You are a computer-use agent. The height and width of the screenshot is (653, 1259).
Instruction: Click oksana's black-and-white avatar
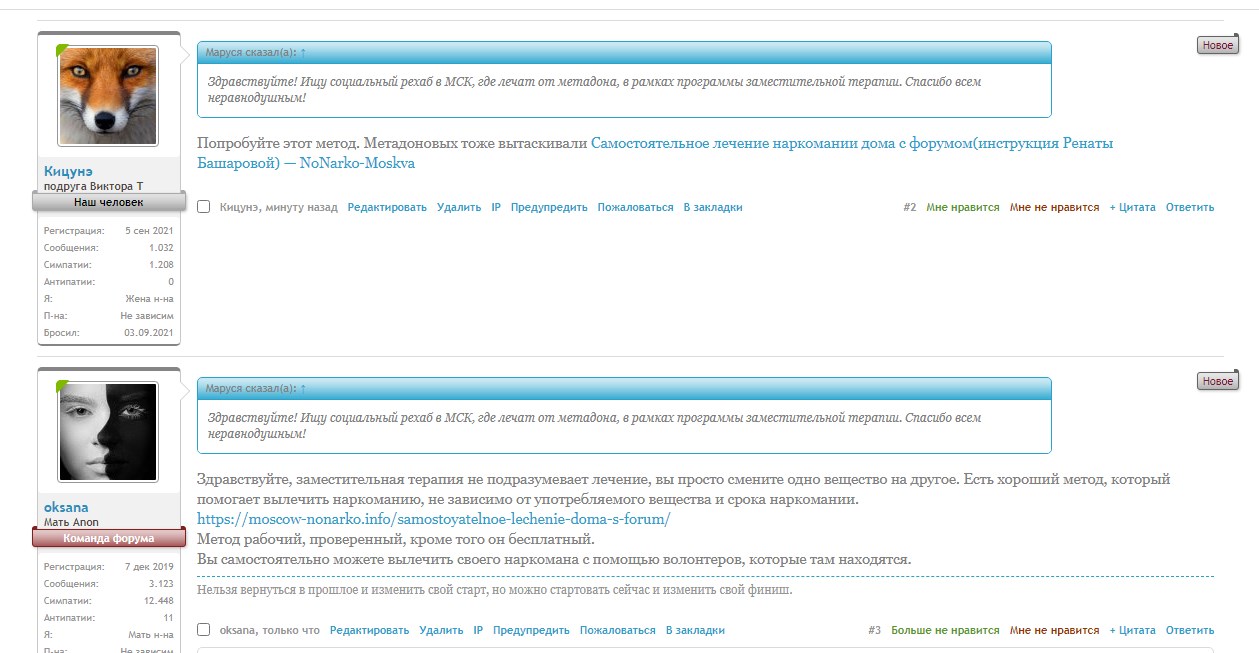pos(106,430)
